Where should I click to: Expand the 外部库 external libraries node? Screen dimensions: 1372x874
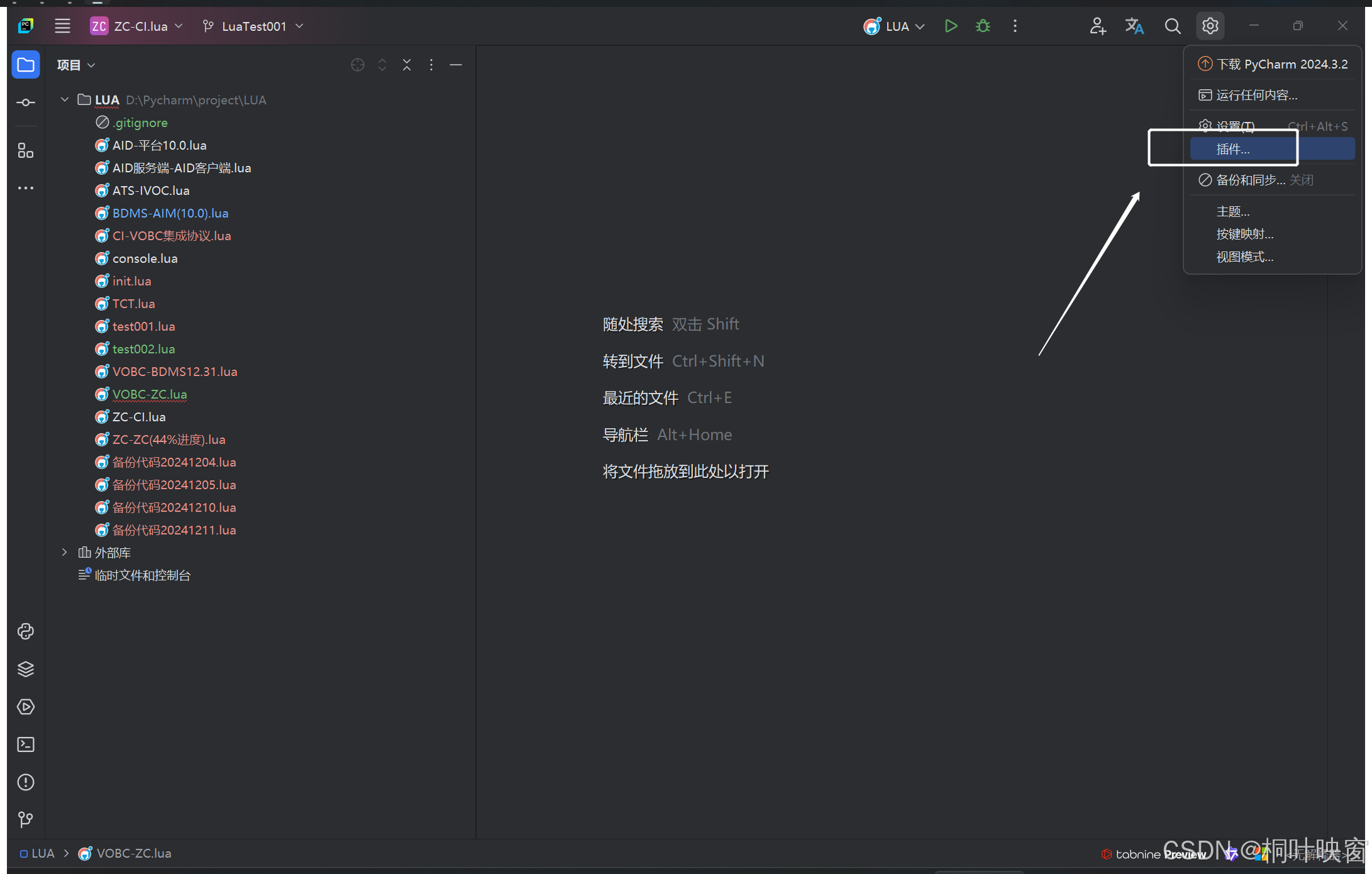(65, 553)
